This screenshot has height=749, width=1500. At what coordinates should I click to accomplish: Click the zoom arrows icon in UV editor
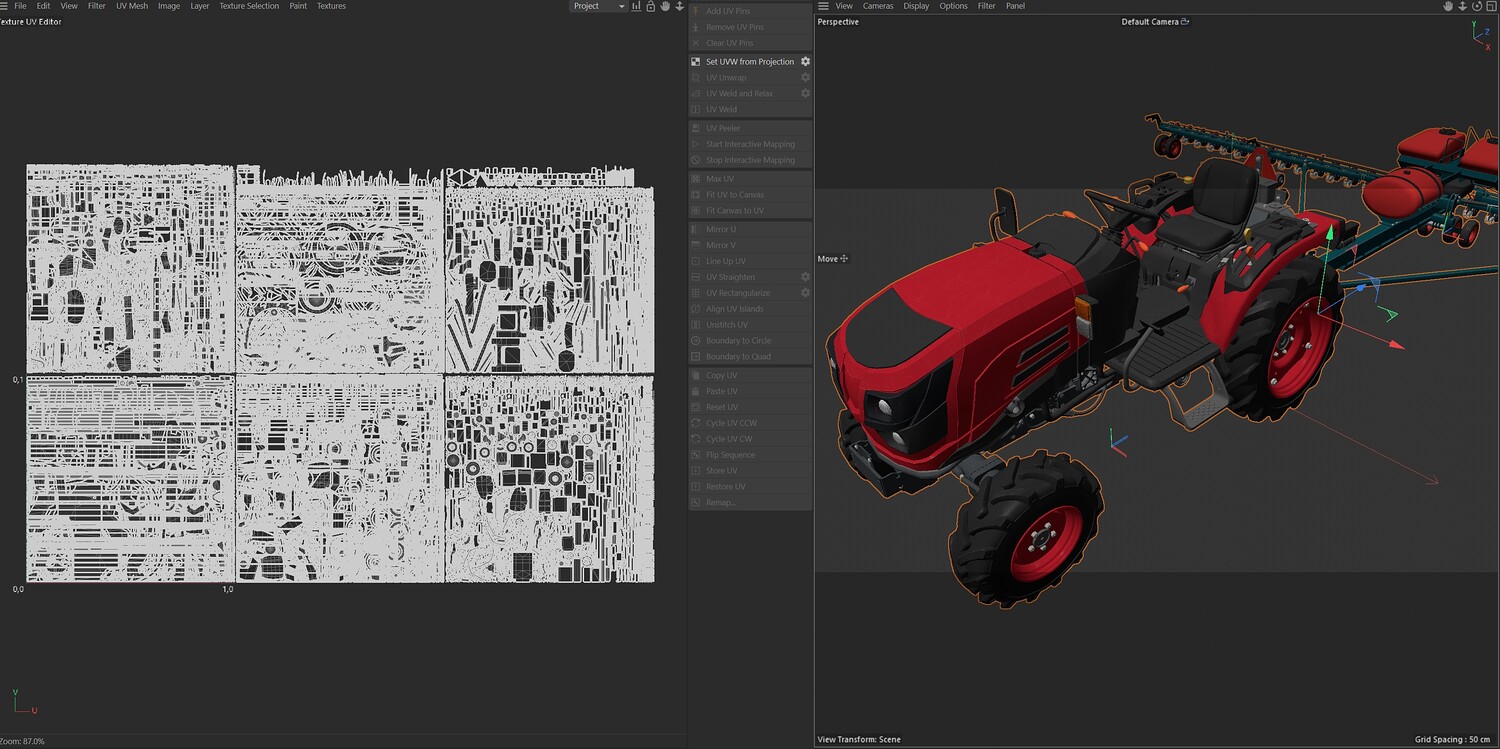[x=680, y=6]
